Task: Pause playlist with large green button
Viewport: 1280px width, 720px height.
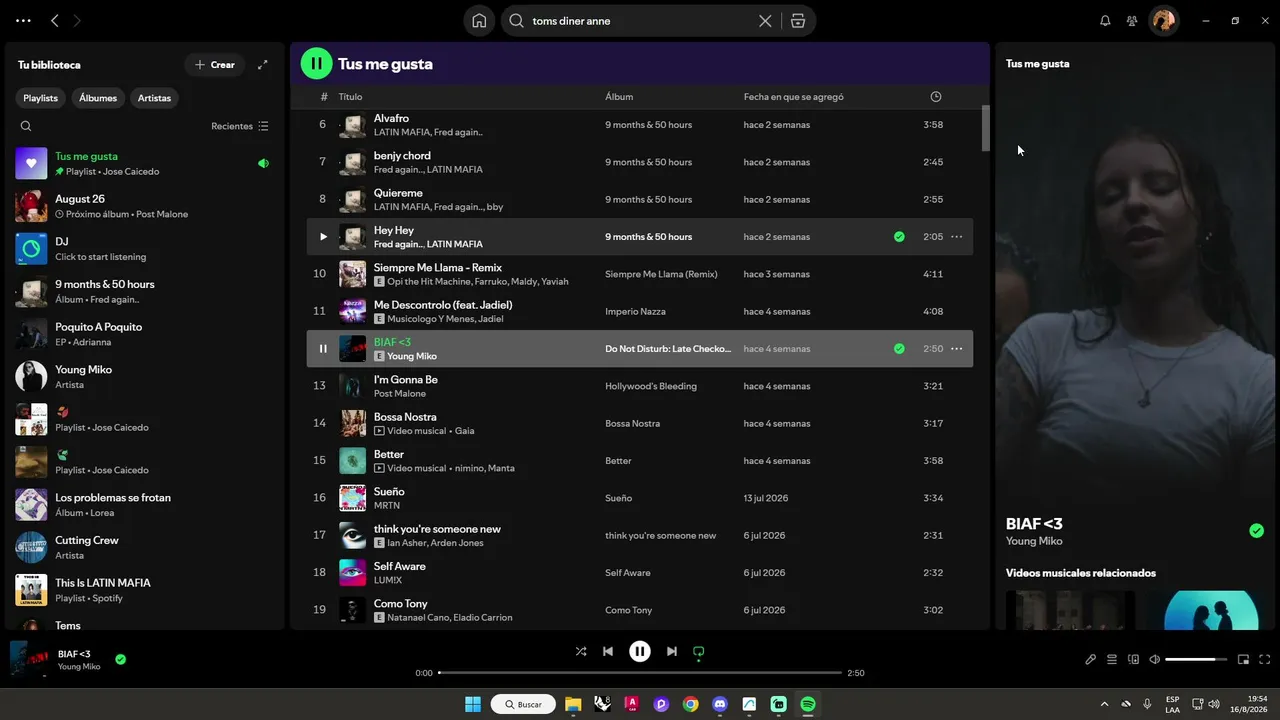Action: pos(316,64)
